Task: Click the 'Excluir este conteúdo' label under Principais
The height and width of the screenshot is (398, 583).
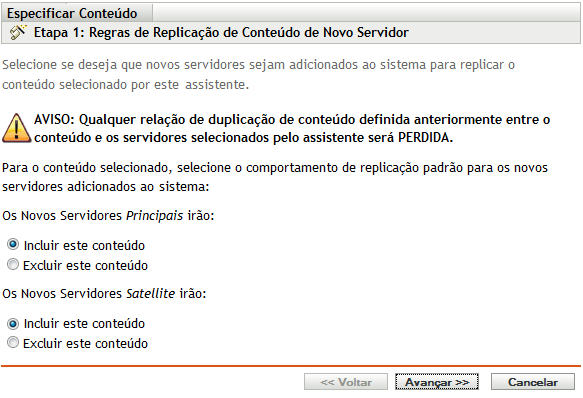Action: 86,266
